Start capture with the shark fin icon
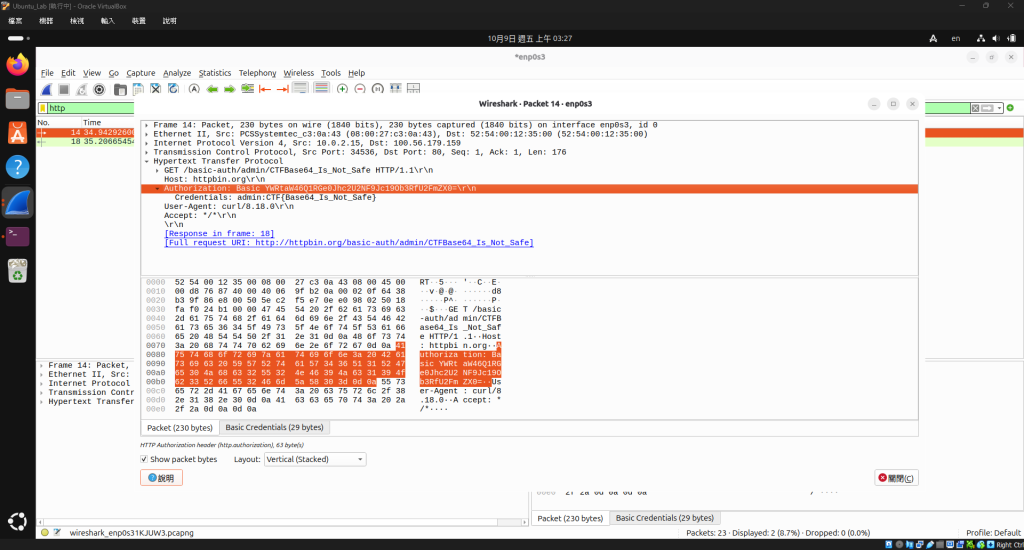Screen dimensions: 1024x550 click(x=46, y=89)
